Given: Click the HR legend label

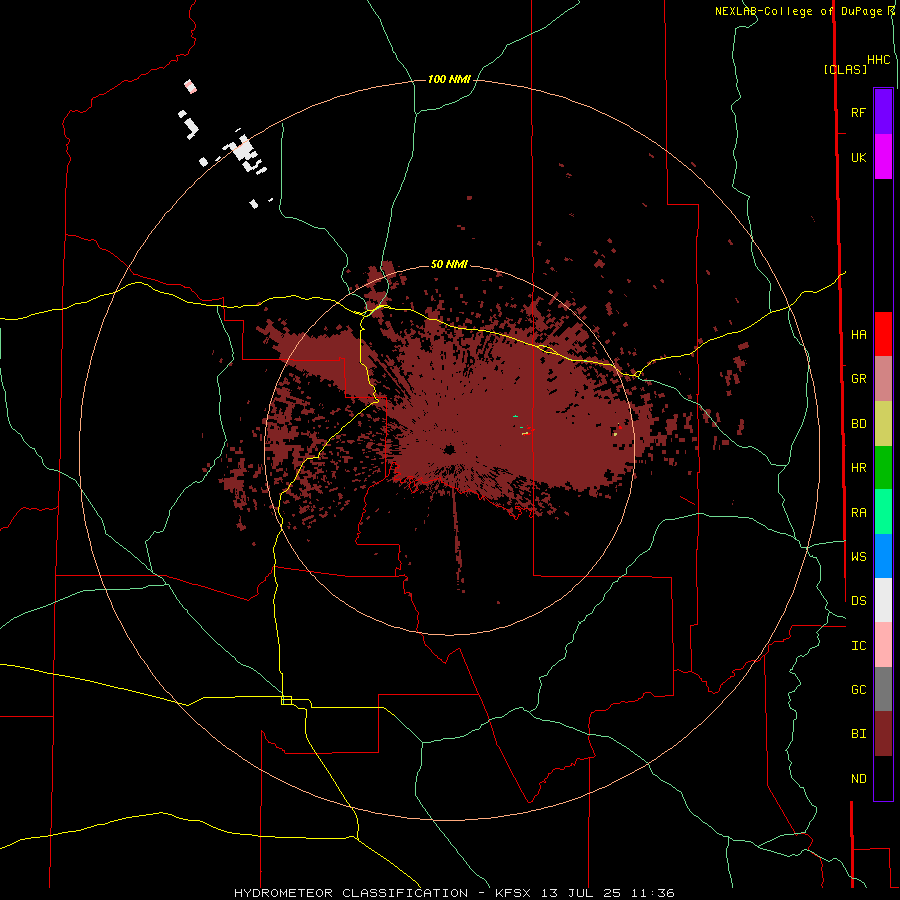Looking at the screenshot, I should (x=858, y=468).
